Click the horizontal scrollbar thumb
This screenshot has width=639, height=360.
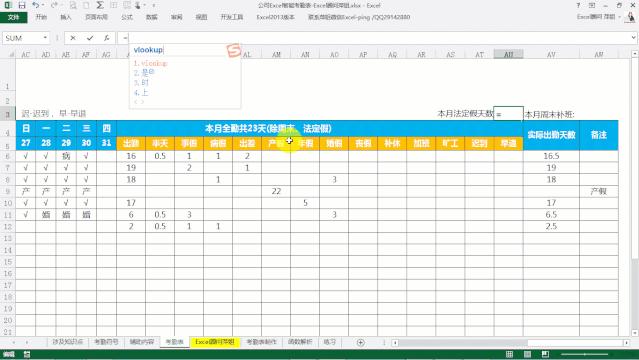point(463,343)
